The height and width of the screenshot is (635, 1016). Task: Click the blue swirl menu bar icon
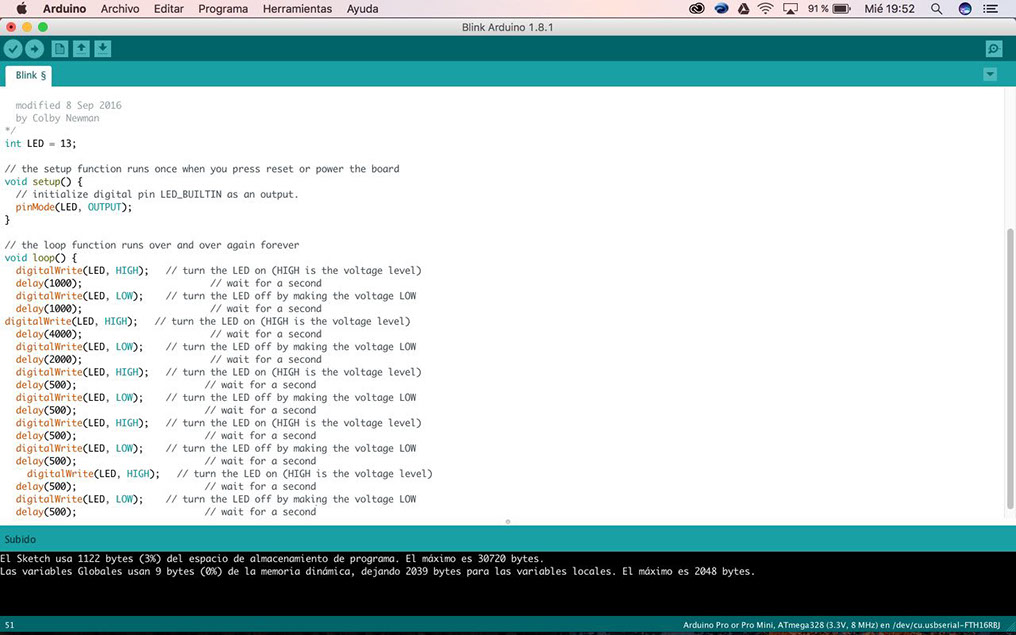tap(721, 9)
